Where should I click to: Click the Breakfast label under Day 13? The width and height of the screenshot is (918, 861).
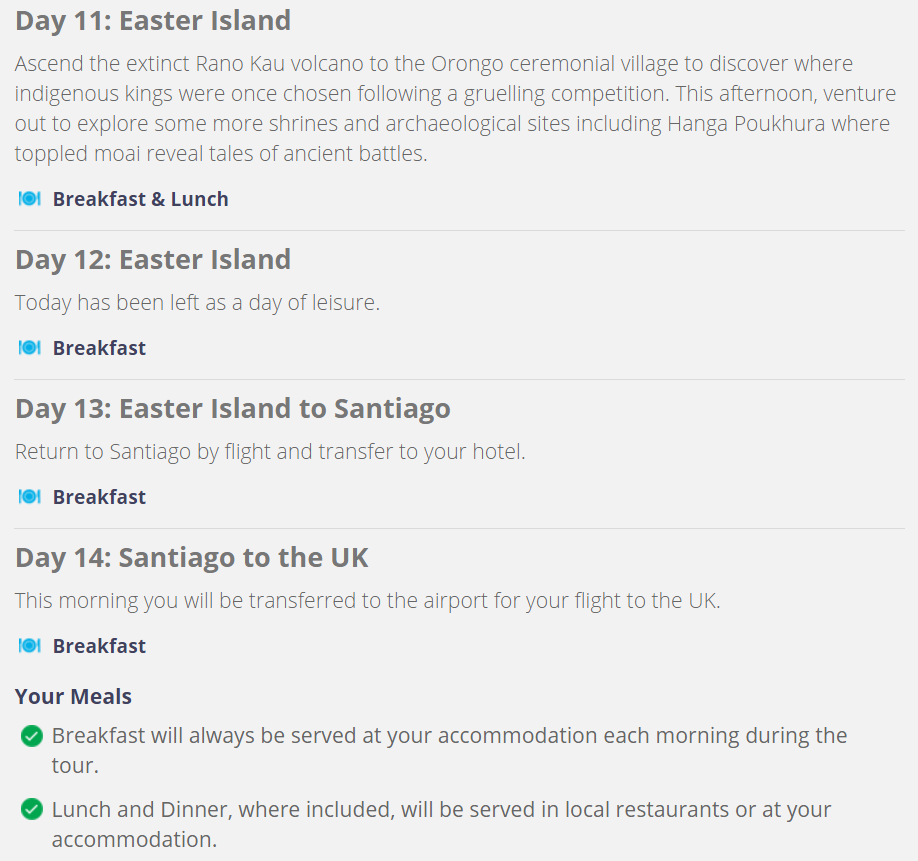99,497
